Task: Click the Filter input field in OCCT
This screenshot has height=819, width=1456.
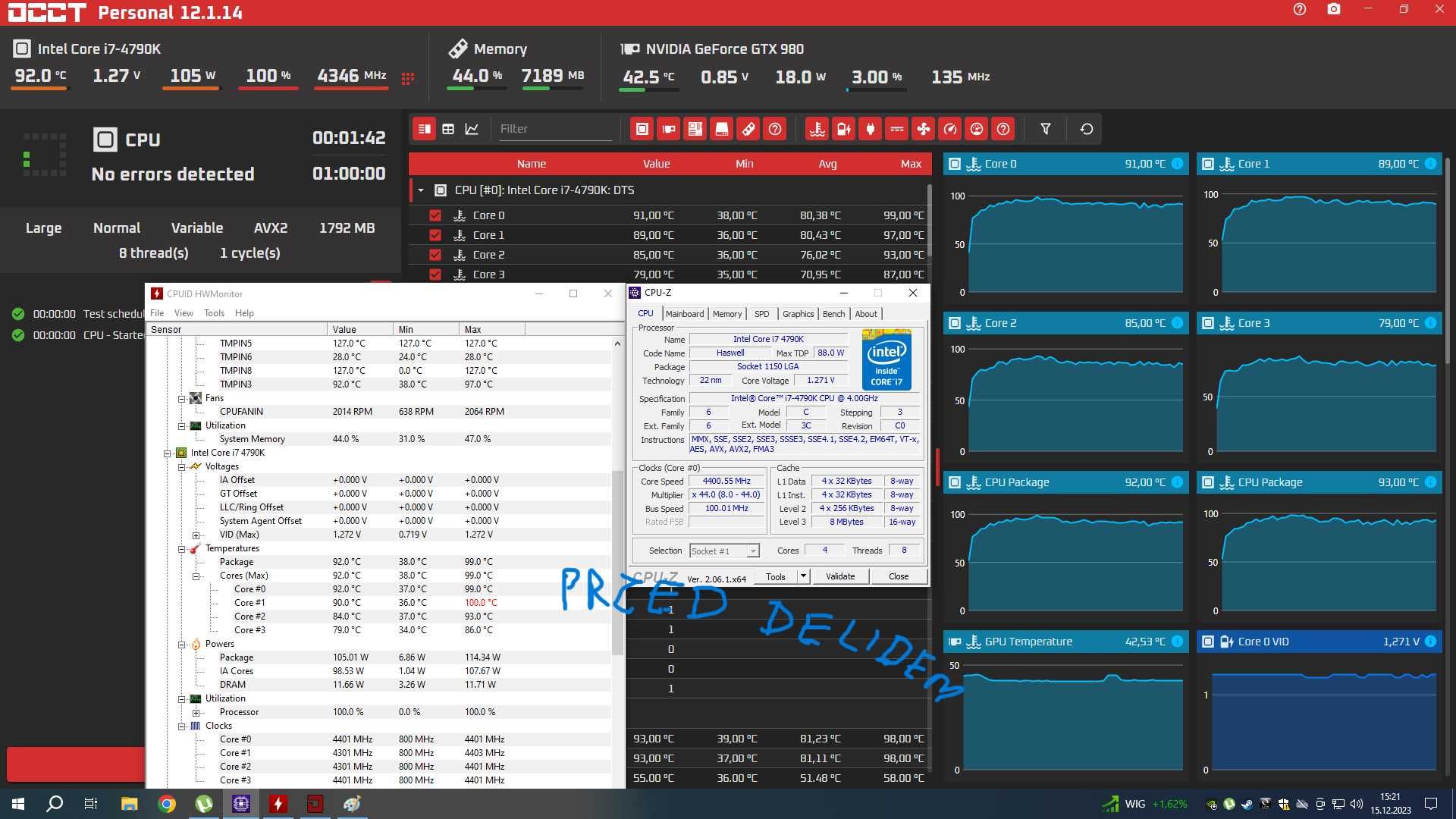Action: click(555, 129)
